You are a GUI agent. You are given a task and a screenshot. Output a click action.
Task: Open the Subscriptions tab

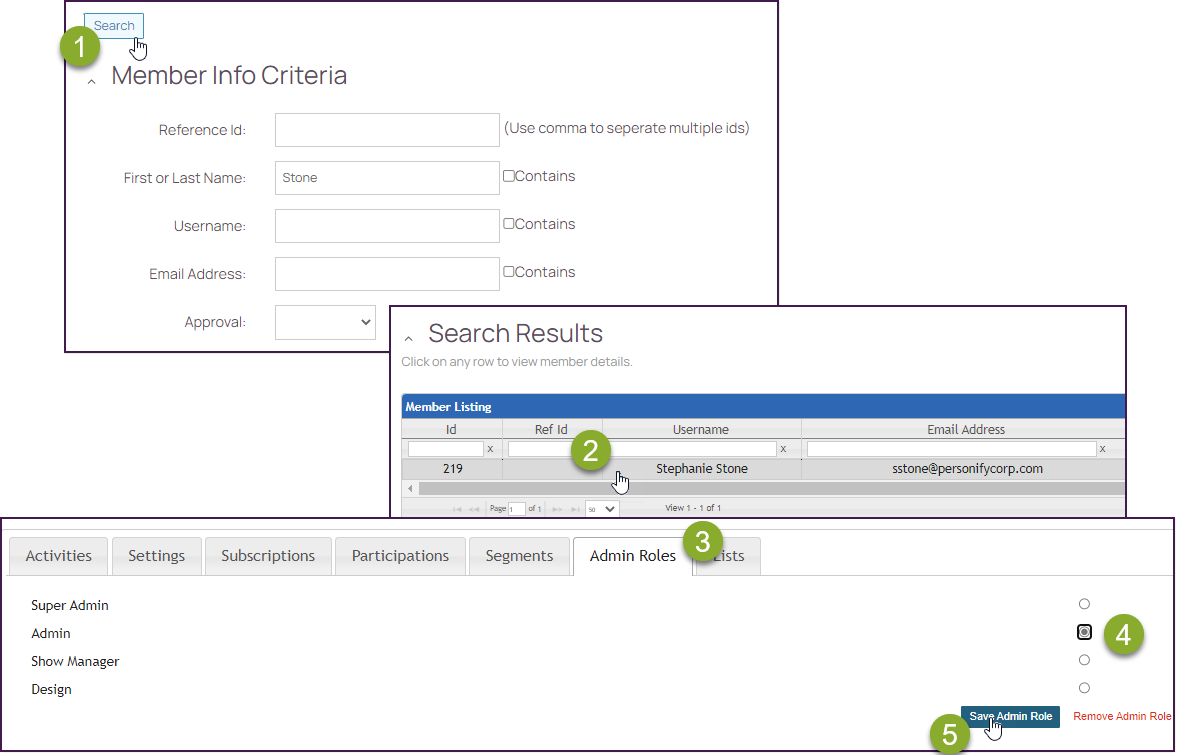click(x=268, y=556)
